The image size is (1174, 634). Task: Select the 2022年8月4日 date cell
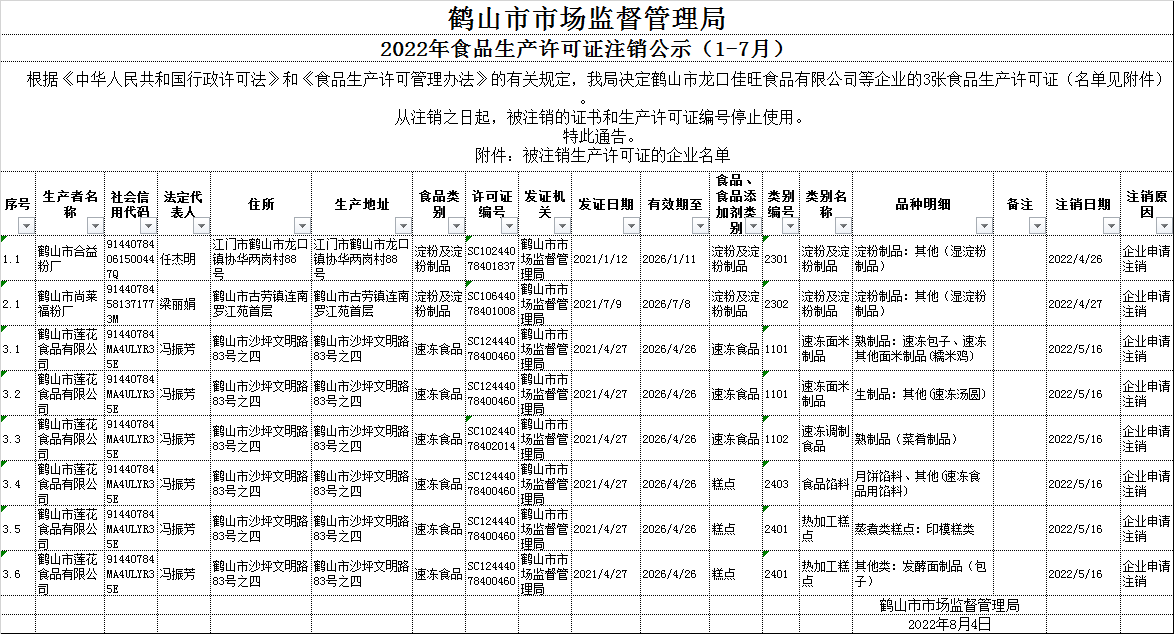coord(948,624)
